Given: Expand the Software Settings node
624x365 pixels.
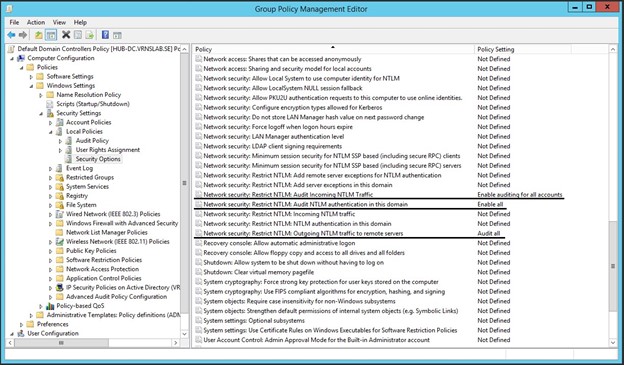Looking at the screenshot, I should click(x=31, y=76).
